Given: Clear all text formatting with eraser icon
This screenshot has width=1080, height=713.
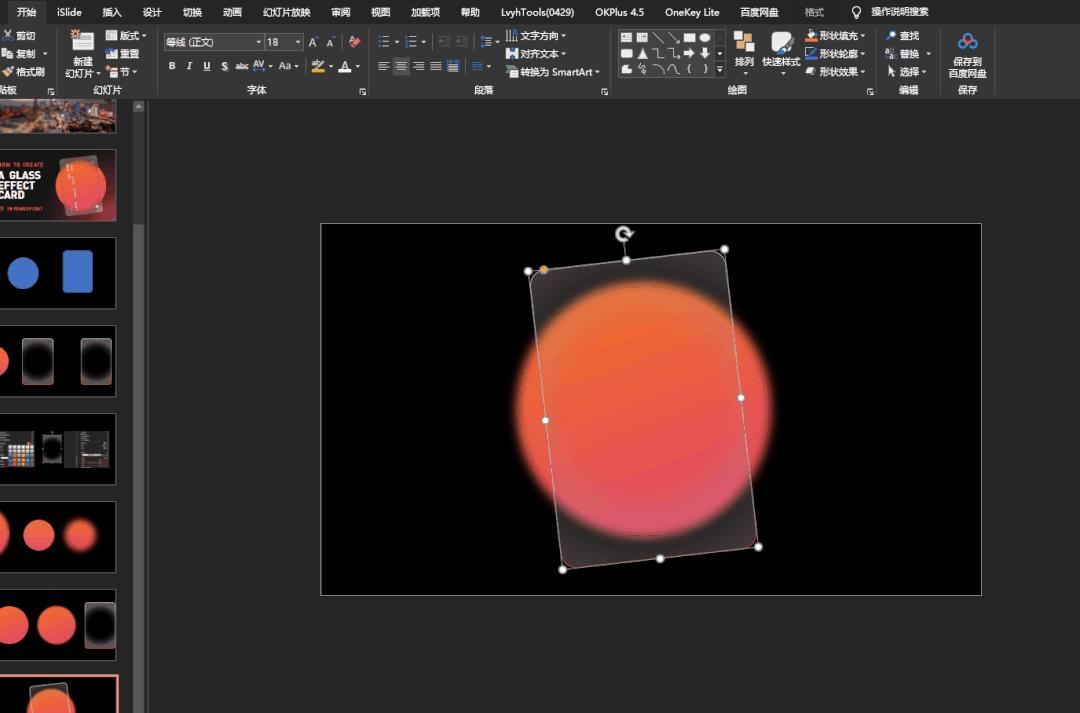Looking at the screenshot, I should [x=354, y=42].
